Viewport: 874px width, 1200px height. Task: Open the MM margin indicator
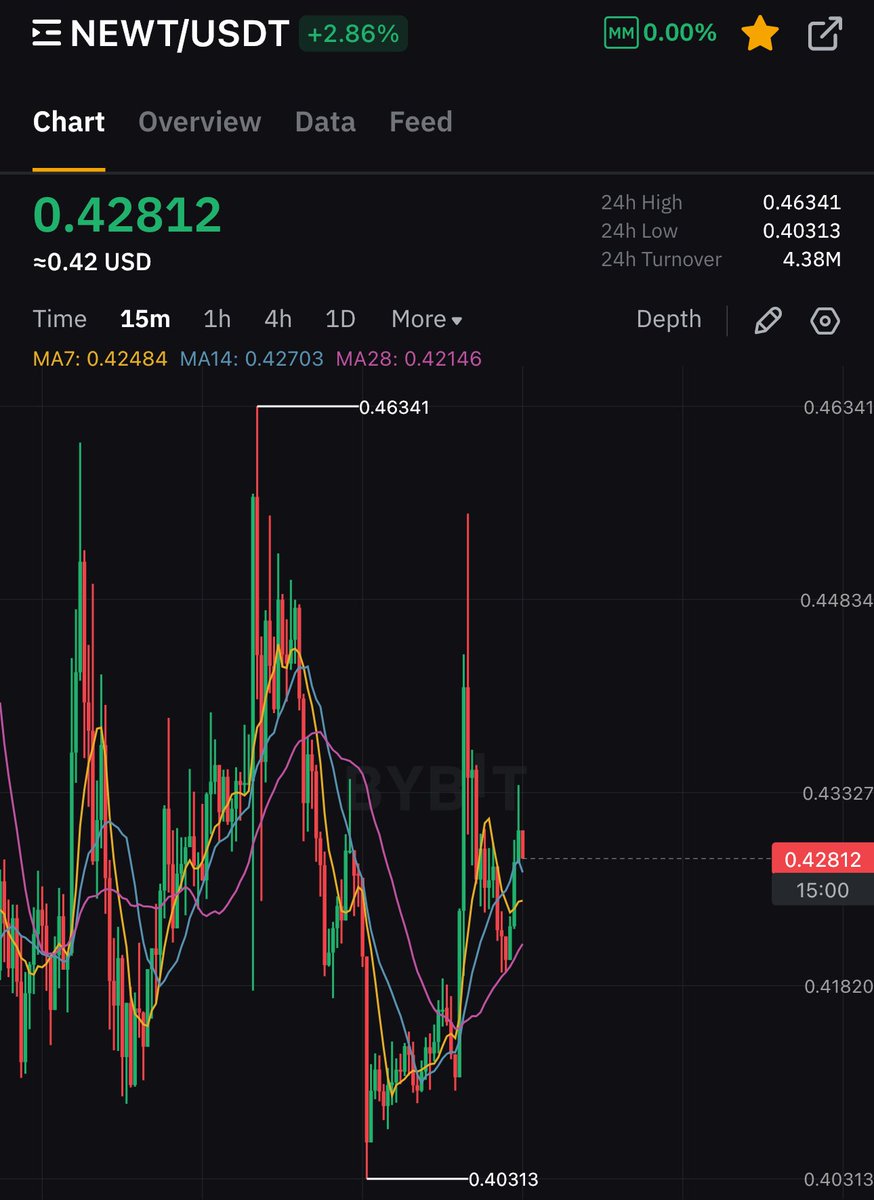click(620, 33)
